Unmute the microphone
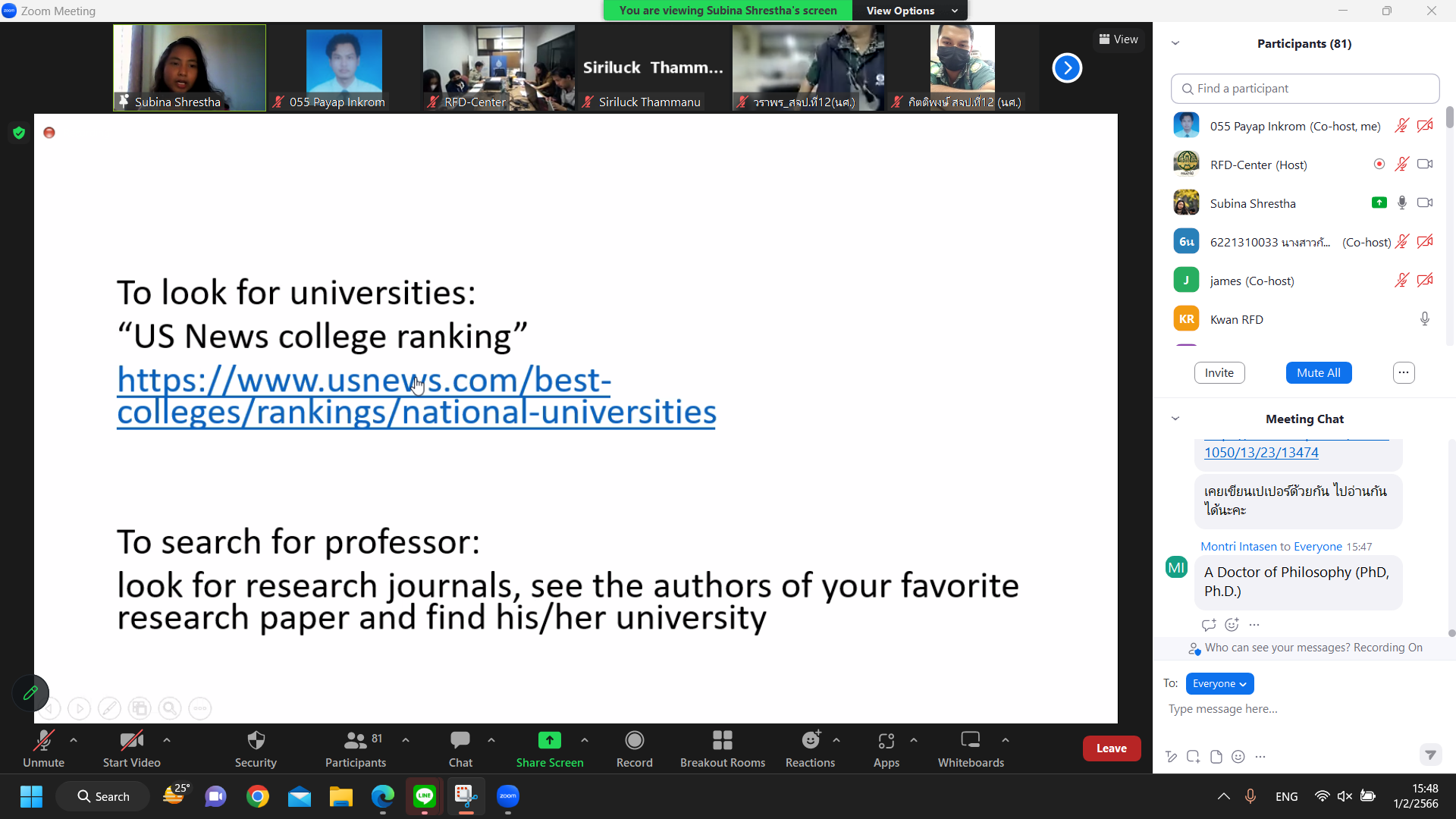This screenshot has width=1456, height=819. pyautogui.click(x=43, y=740)
